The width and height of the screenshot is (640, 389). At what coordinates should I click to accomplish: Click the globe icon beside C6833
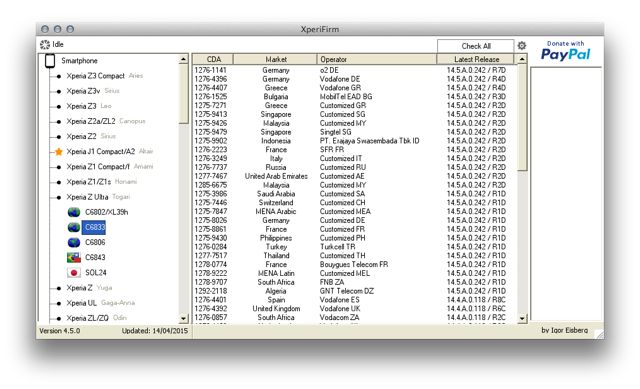(74, 227)
